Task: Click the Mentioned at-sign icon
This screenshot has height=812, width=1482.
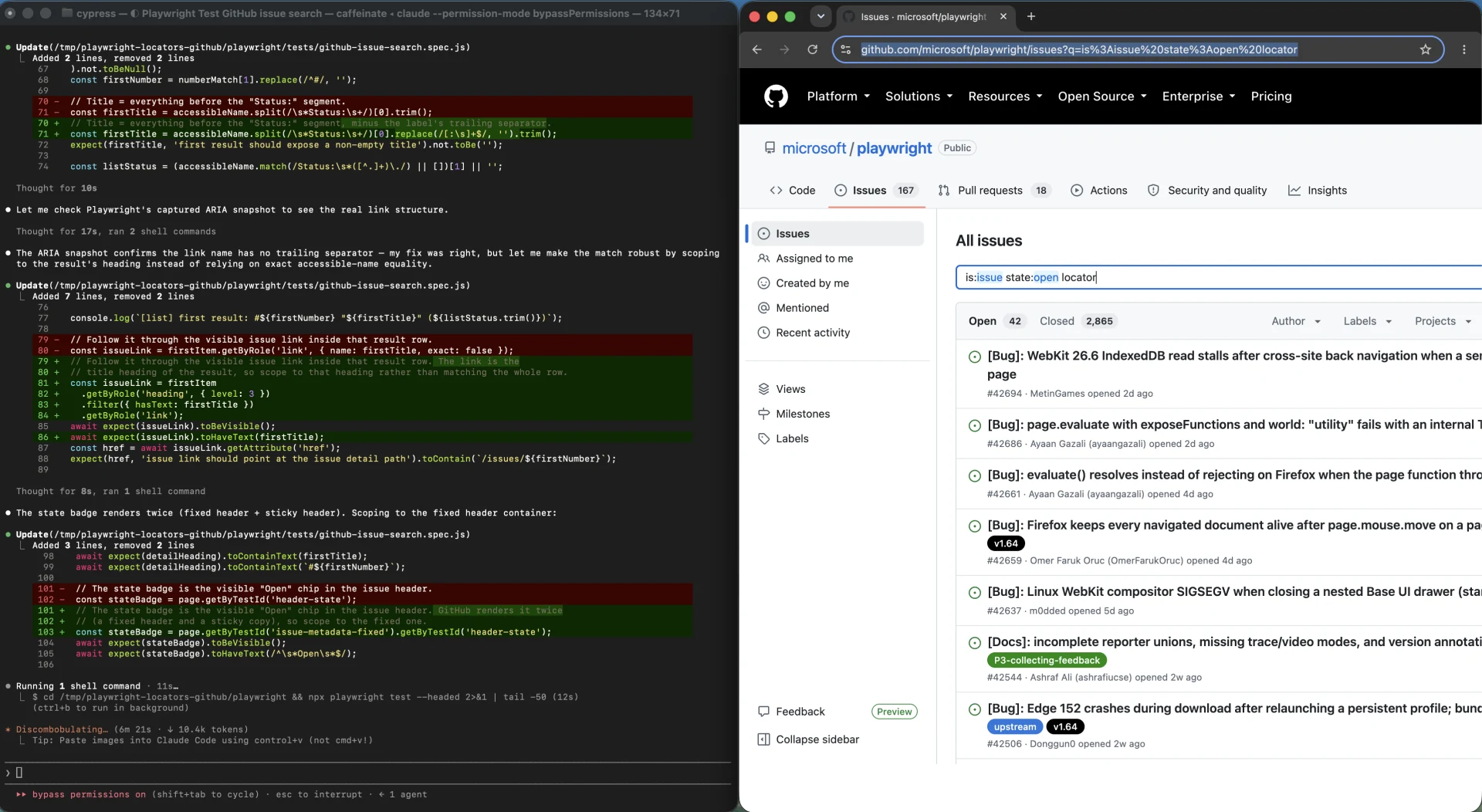Action: tap(763, 308)
